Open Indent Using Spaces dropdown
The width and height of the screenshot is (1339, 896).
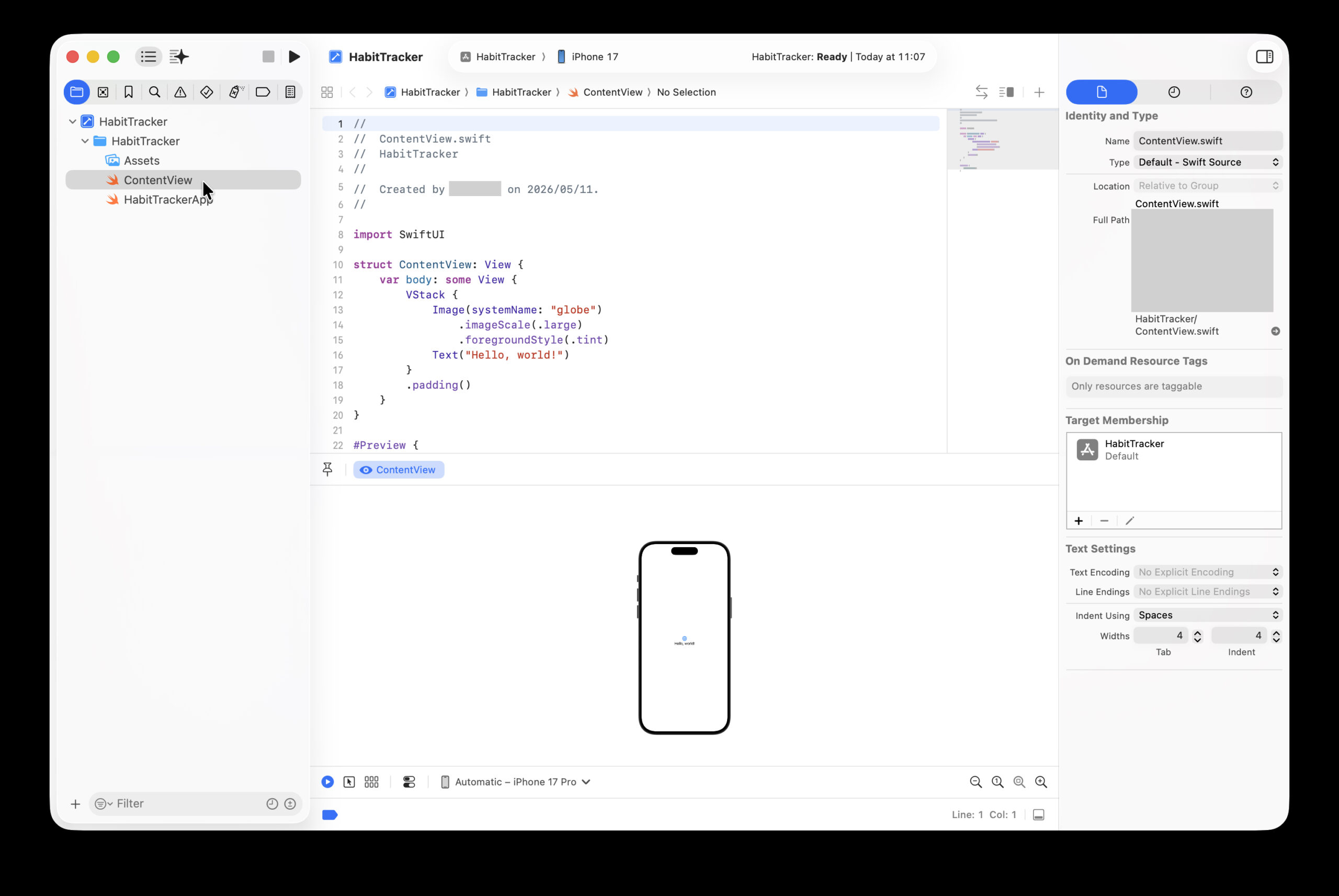pyautogui.click(x=1208, y=615)
